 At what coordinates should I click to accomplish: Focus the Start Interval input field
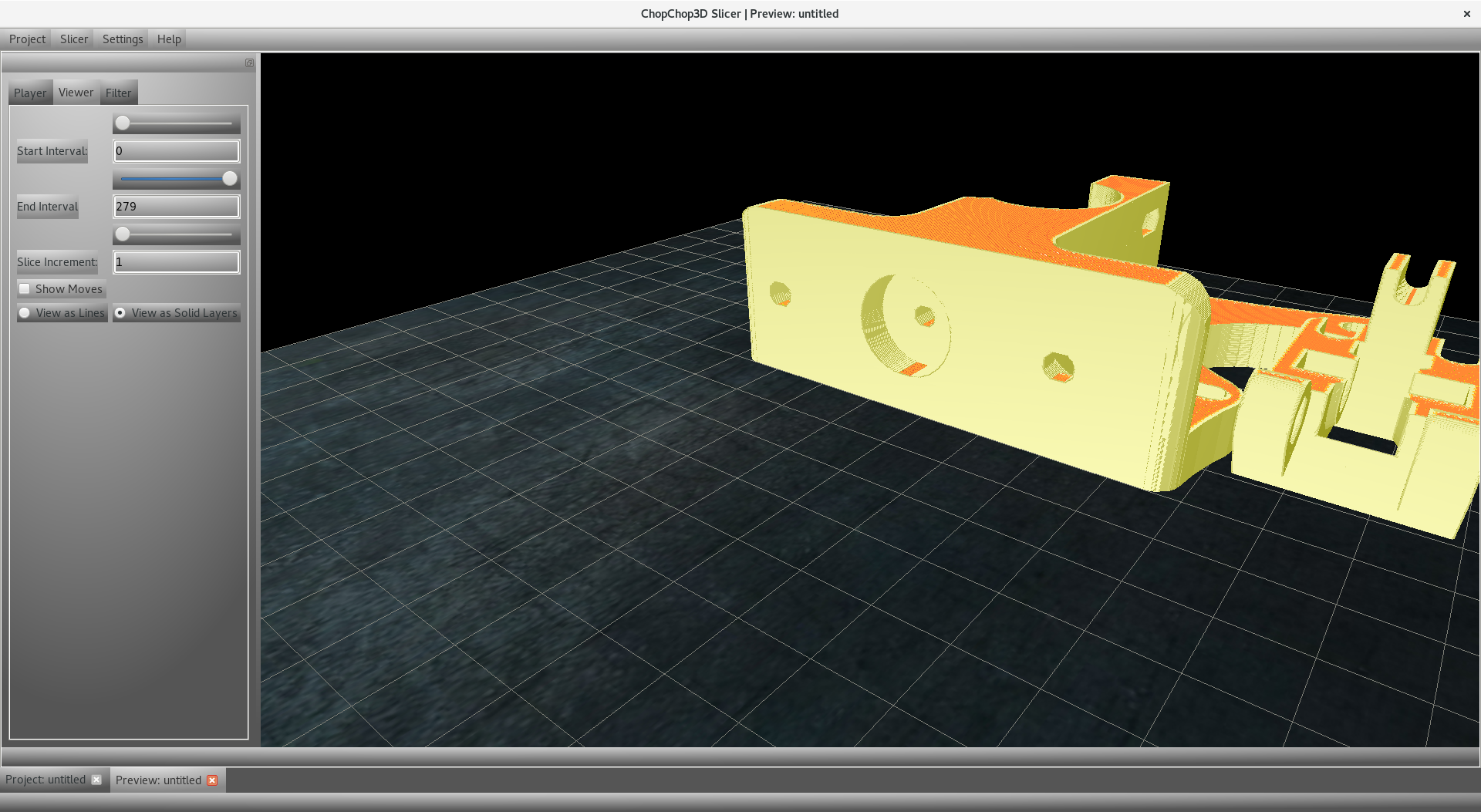point(177,151)
